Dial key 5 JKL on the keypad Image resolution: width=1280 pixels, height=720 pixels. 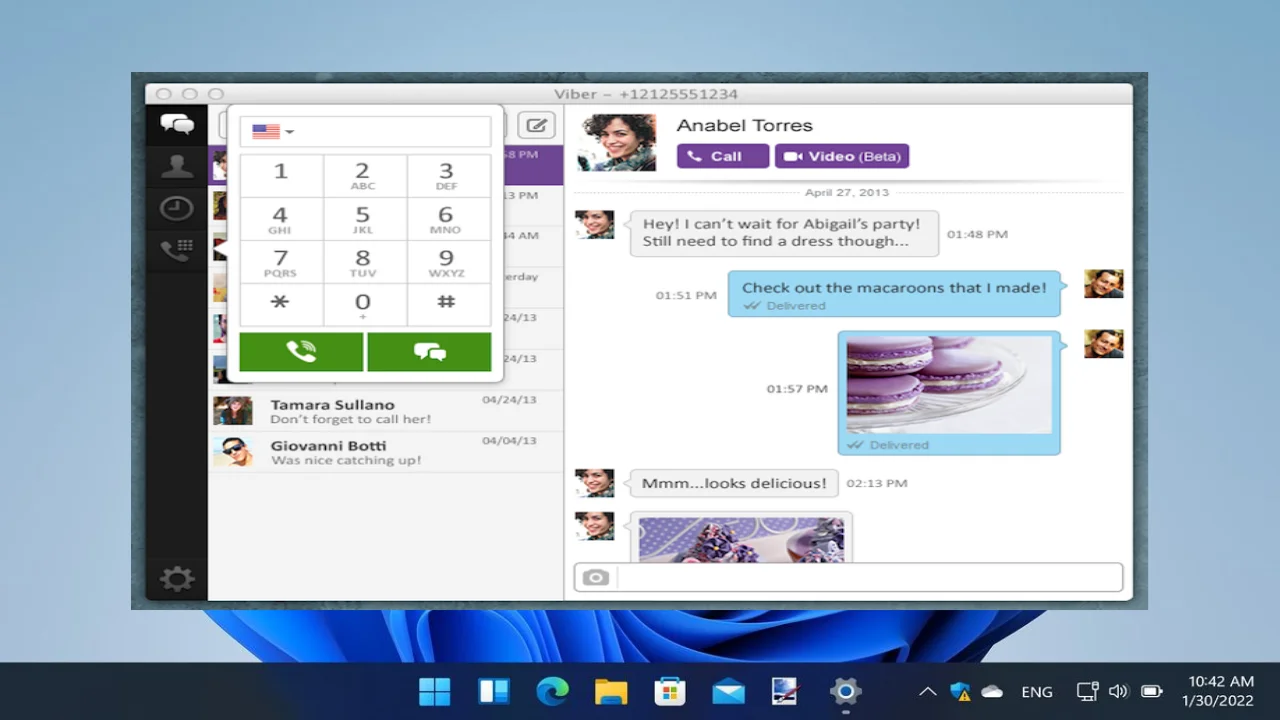[364, 219]
